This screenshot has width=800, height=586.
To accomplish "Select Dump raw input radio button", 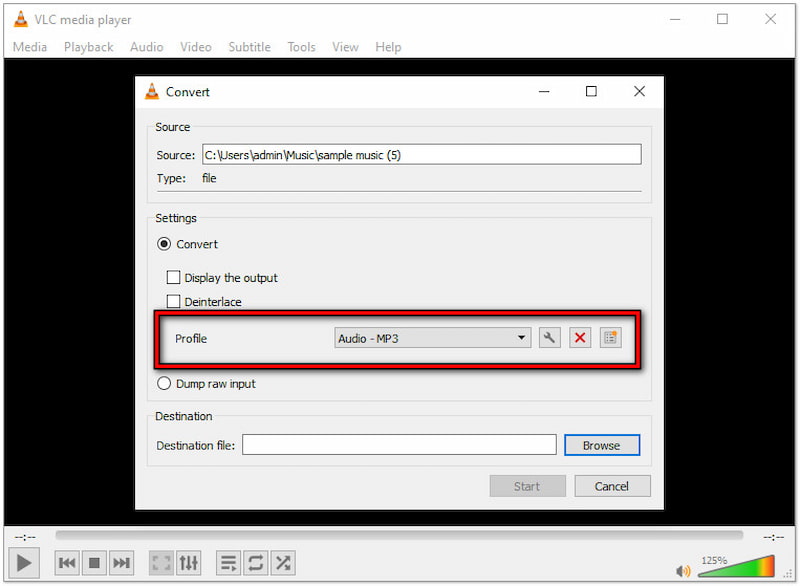I will click(x=164, y=384).
